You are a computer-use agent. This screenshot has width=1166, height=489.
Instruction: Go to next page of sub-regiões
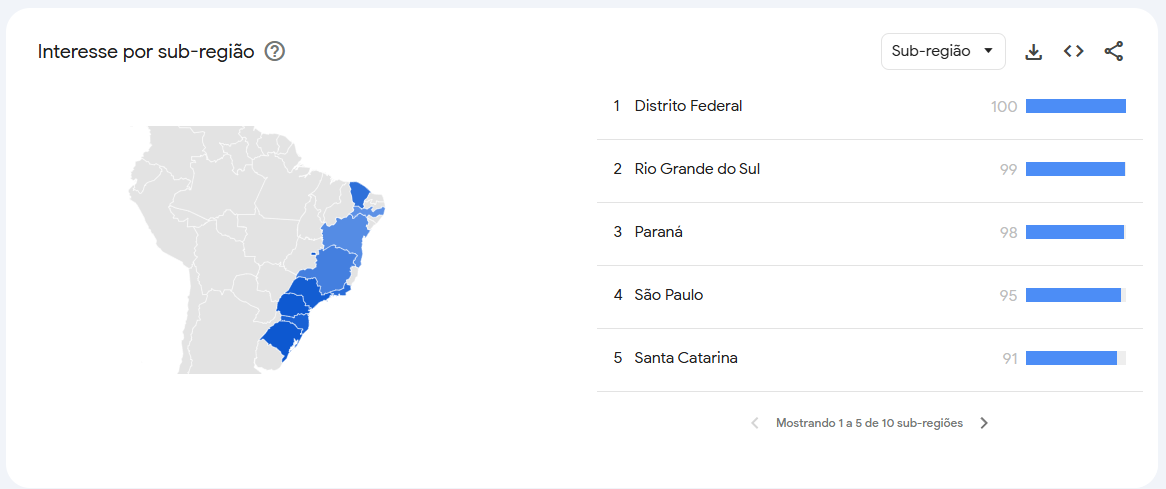[x=984, y=423]
